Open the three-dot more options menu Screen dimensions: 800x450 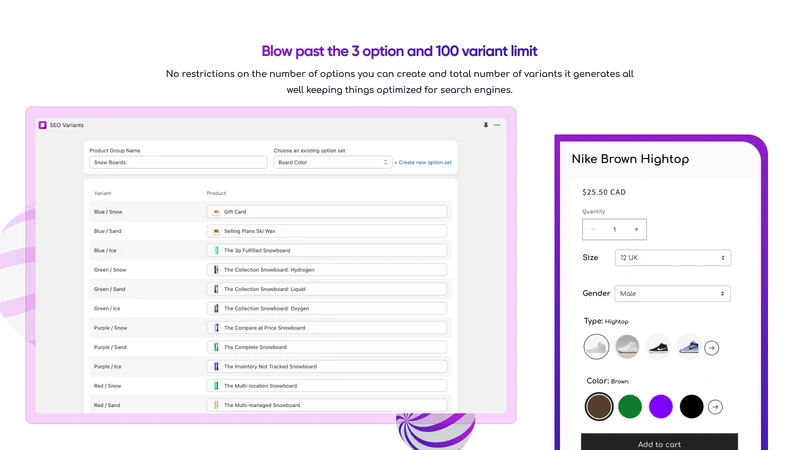pos(497,125)
